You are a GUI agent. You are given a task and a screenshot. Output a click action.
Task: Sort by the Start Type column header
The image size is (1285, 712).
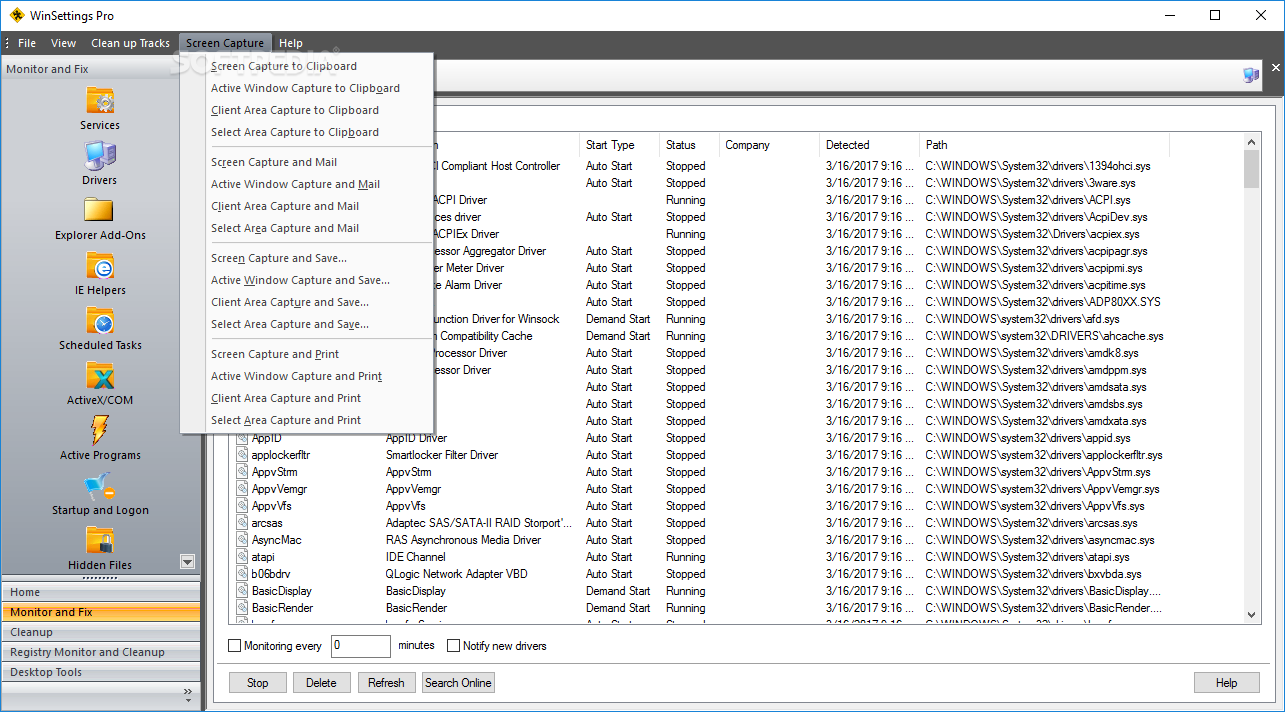(620, 145)
